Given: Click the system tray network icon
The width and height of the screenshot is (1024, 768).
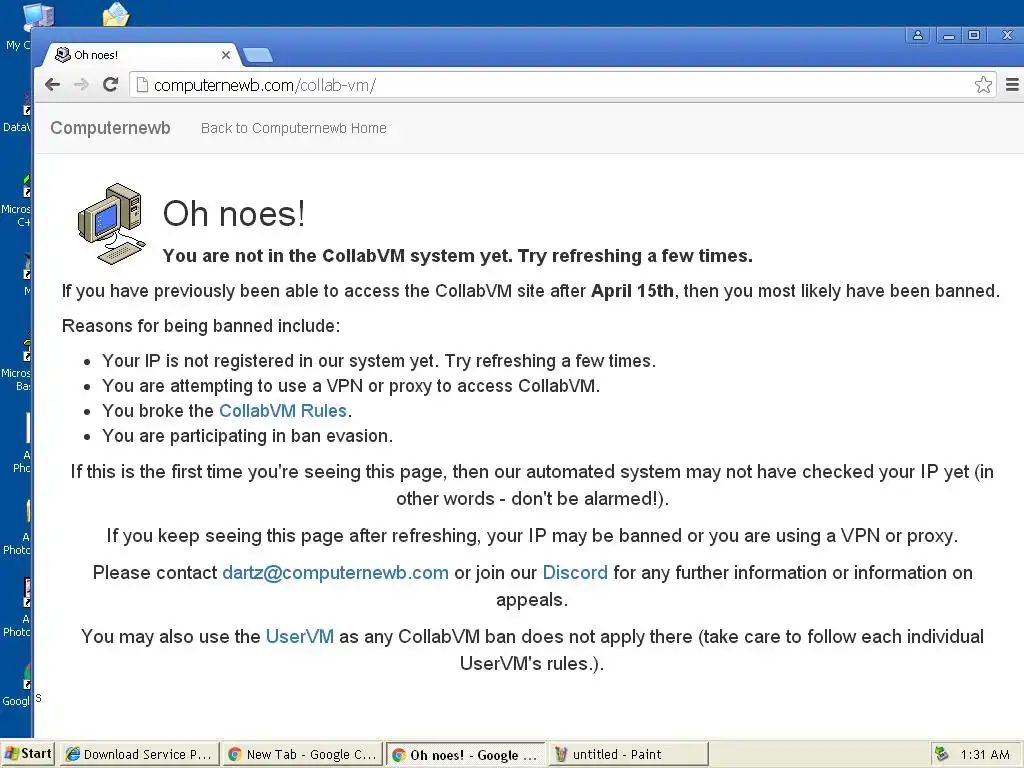Looking at the screenshot, I should (x=942, y=754).
